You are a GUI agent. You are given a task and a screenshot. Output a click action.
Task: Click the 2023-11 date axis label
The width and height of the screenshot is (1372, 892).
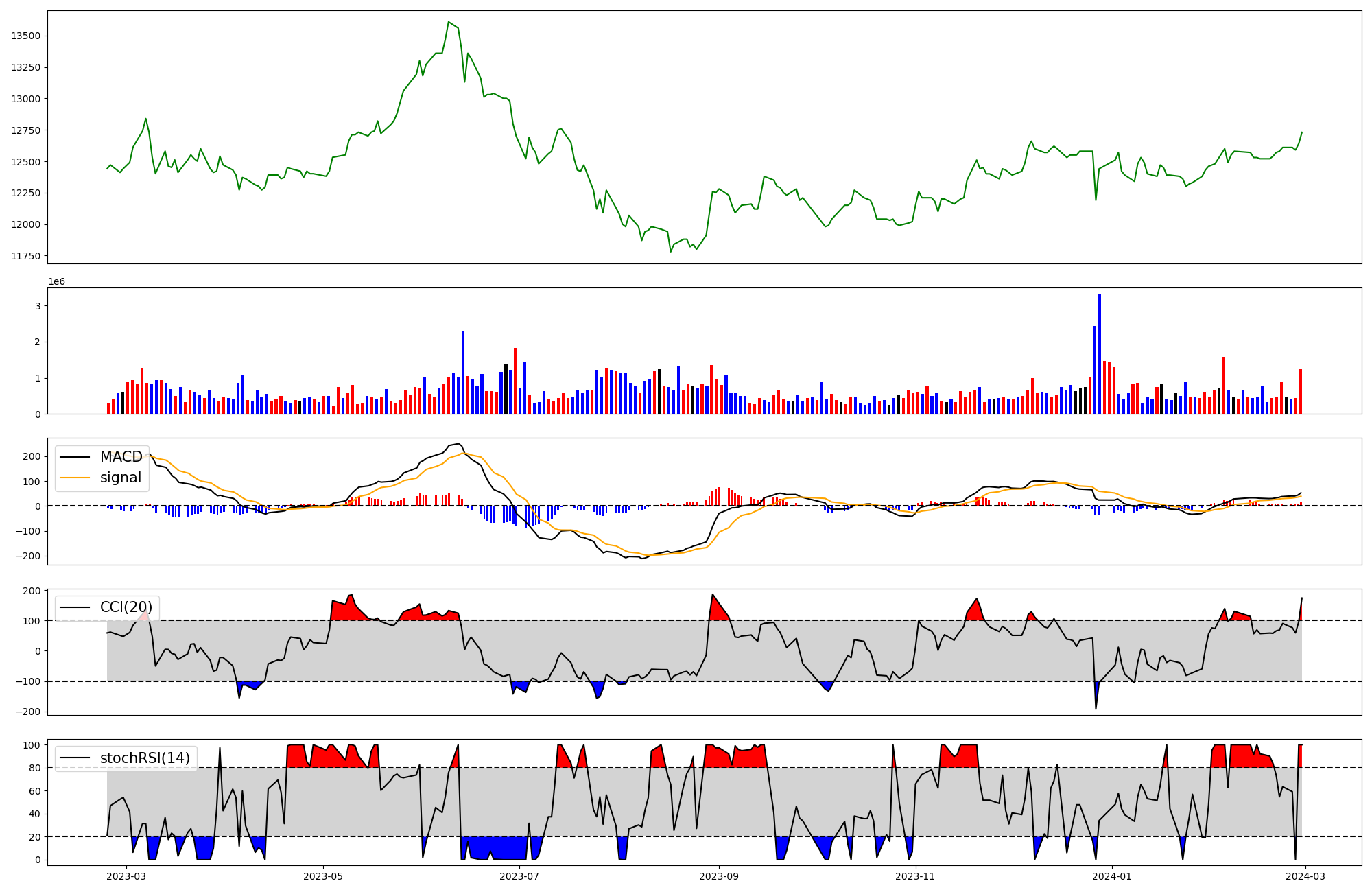(x=915, y=876)
